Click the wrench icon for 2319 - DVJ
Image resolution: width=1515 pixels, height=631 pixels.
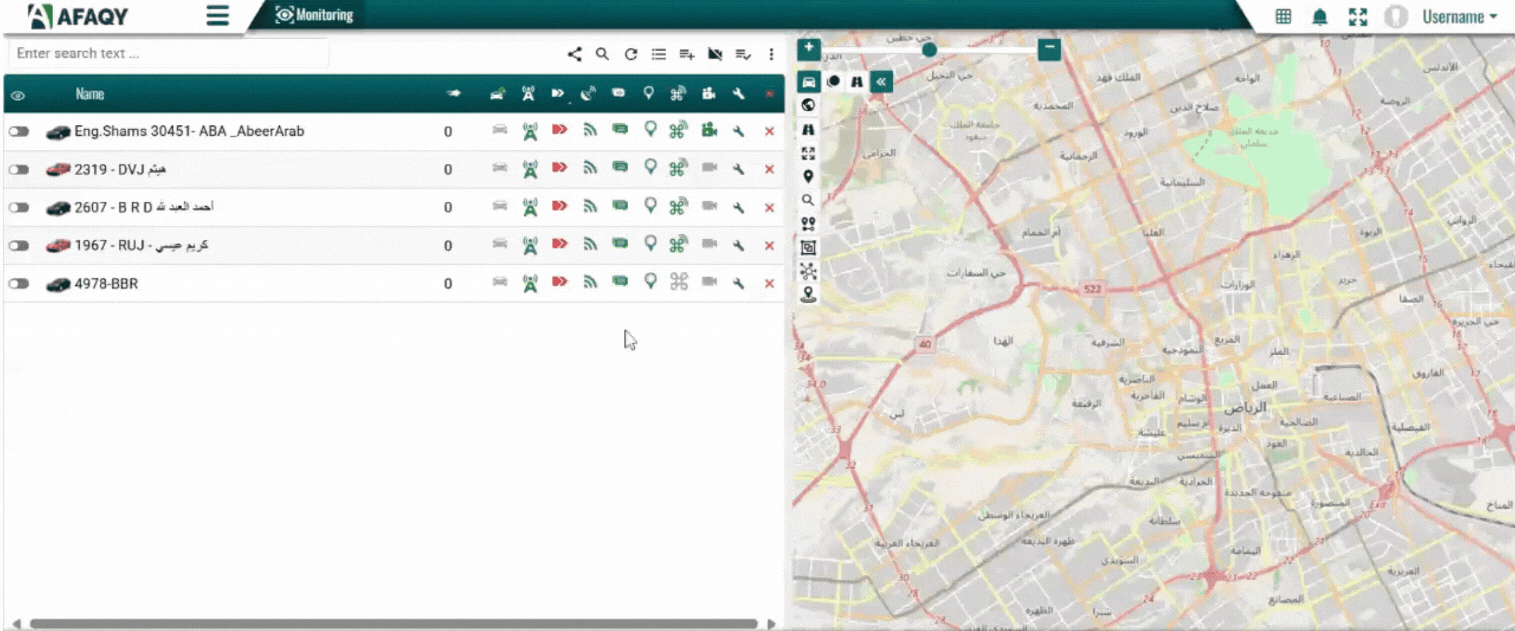point(738,169)
